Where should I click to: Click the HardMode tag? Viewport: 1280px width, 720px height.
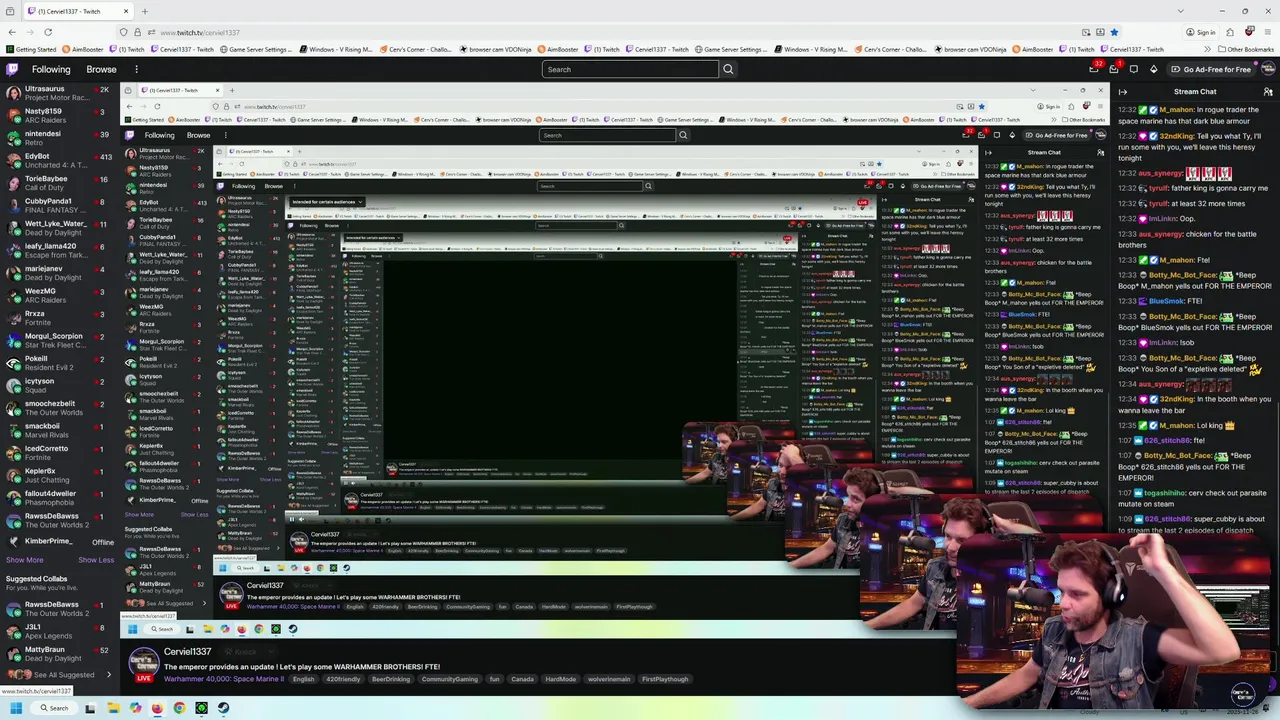tap(560, 679)
